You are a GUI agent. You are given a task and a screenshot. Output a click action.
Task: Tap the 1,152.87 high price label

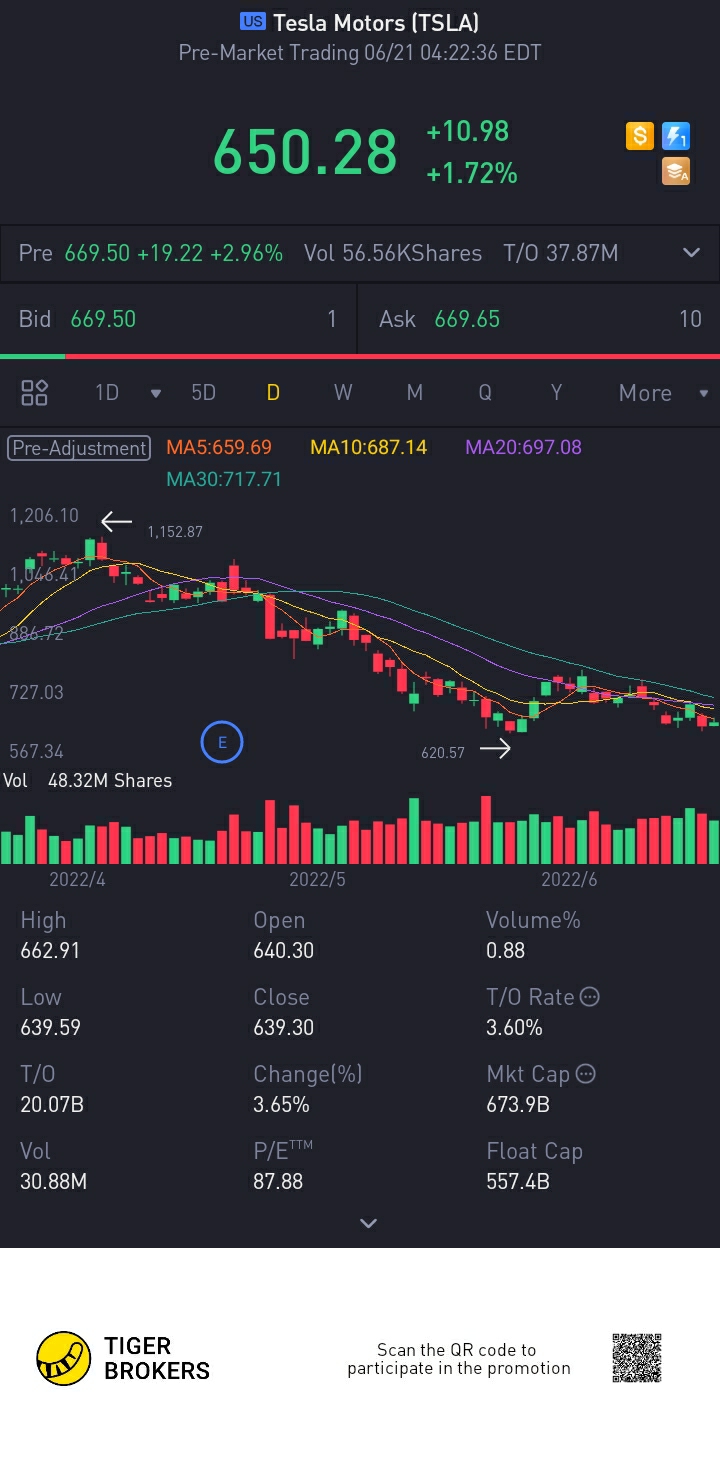click(x=175, y=531)
